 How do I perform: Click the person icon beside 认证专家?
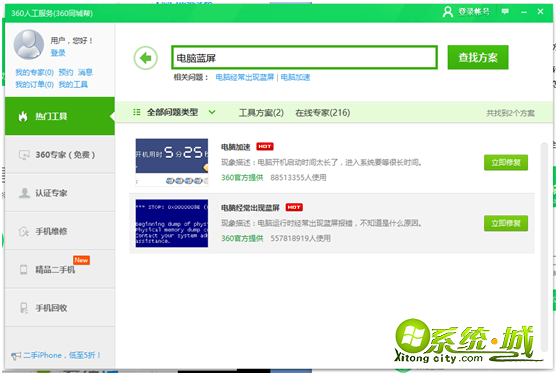click(x=24, y=193)
